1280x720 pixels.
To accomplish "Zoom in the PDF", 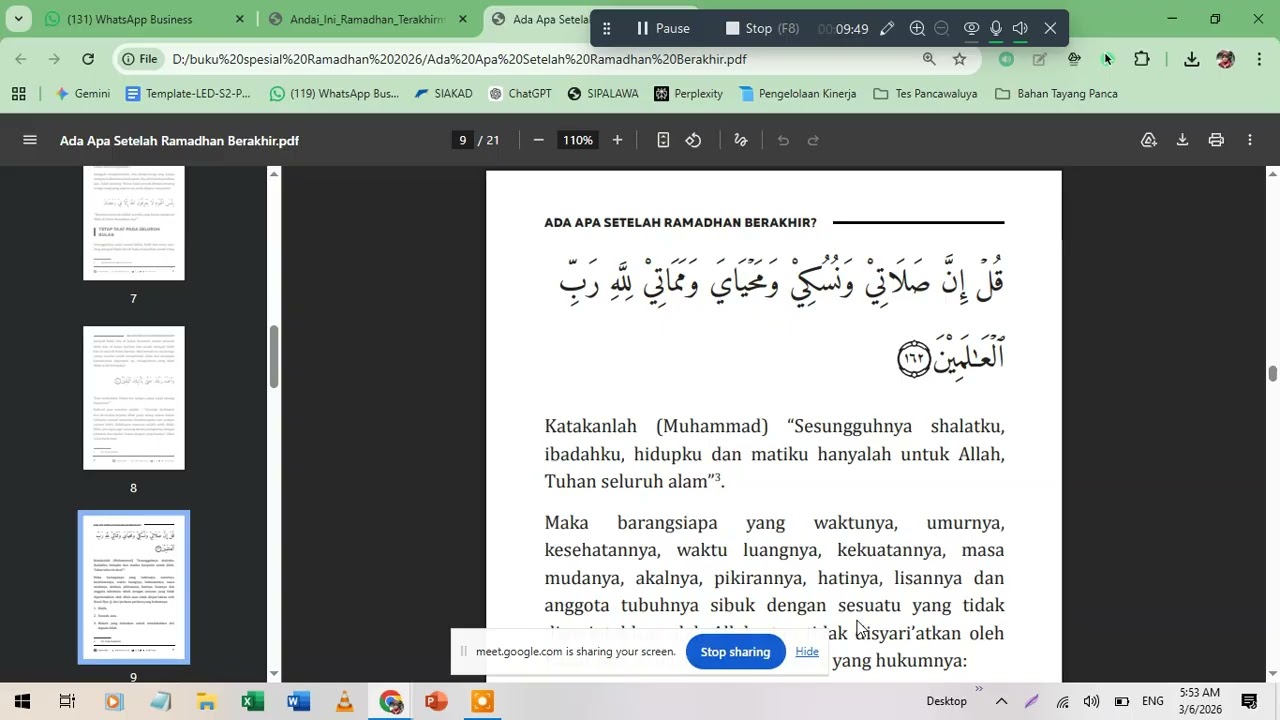I will click(617, 140).
